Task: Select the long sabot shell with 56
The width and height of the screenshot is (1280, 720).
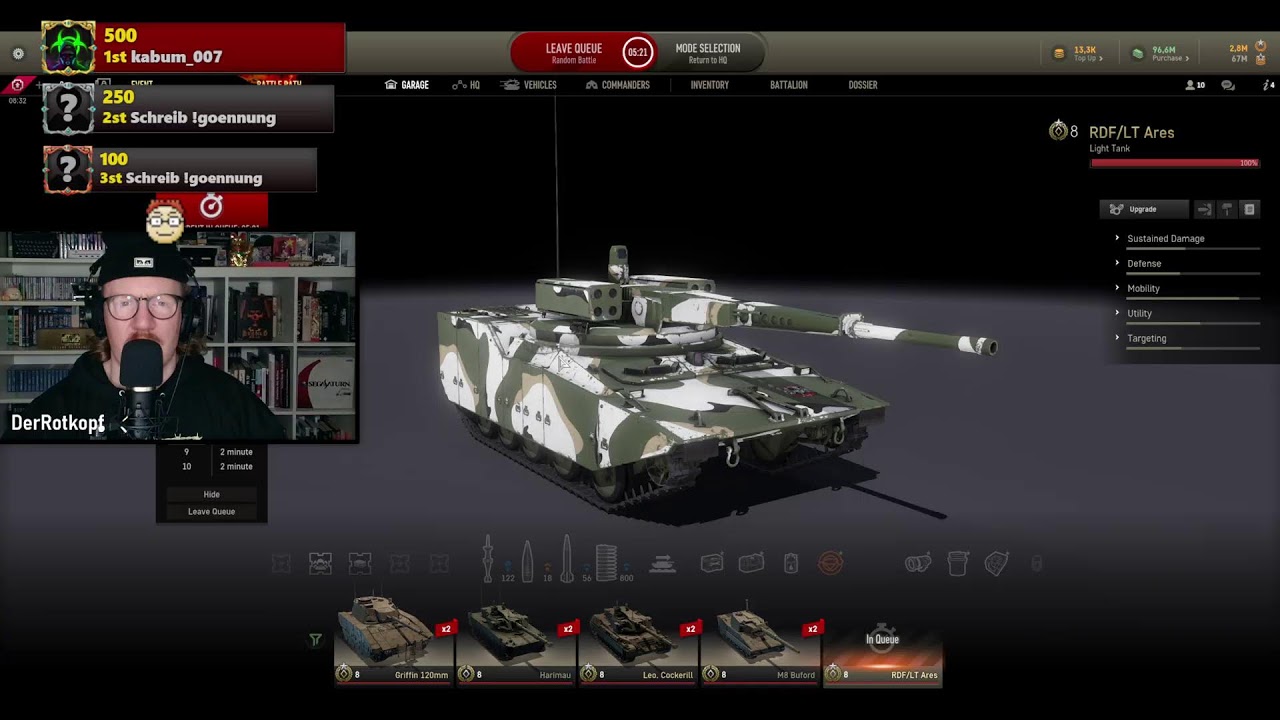Action: click(567, 560)
